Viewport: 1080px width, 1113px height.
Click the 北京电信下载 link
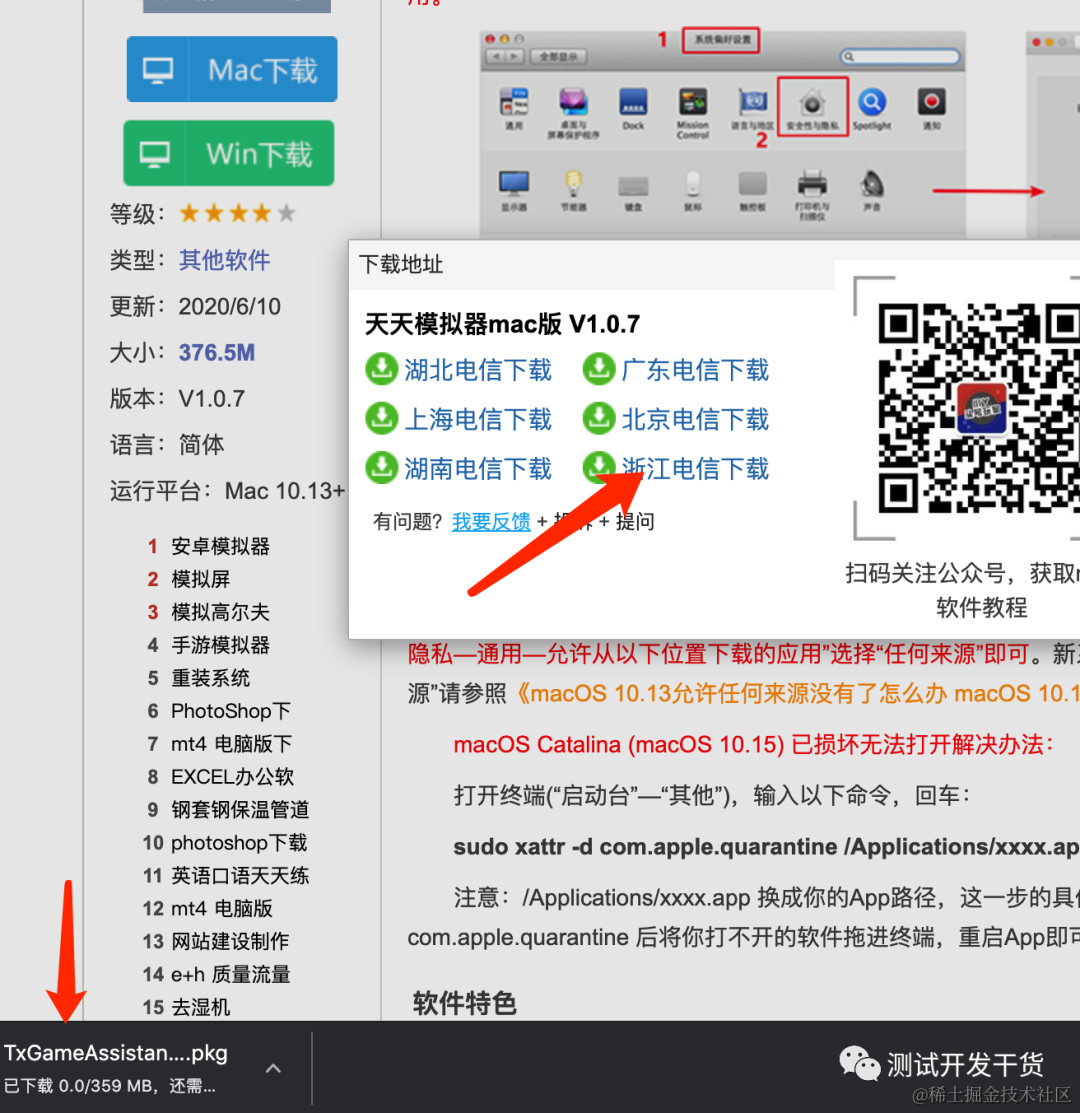point(695,419)
